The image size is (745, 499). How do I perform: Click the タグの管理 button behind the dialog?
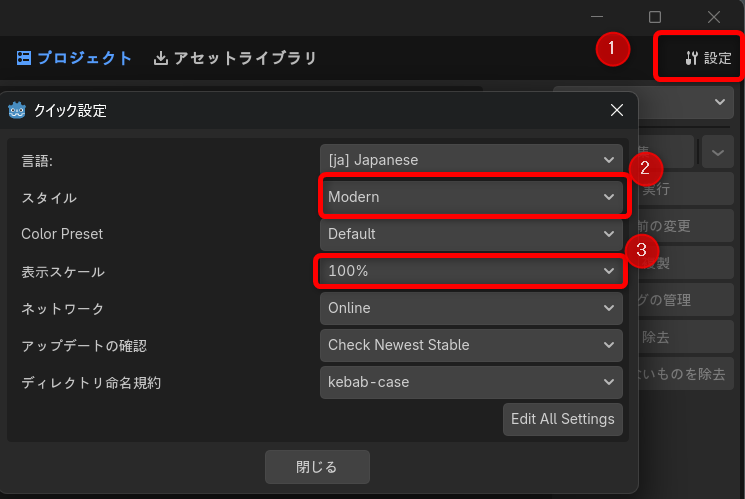point(680,299)
